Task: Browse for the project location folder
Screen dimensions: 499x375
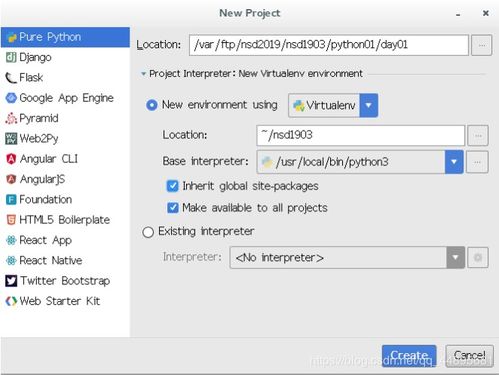Action: point(481,45)
